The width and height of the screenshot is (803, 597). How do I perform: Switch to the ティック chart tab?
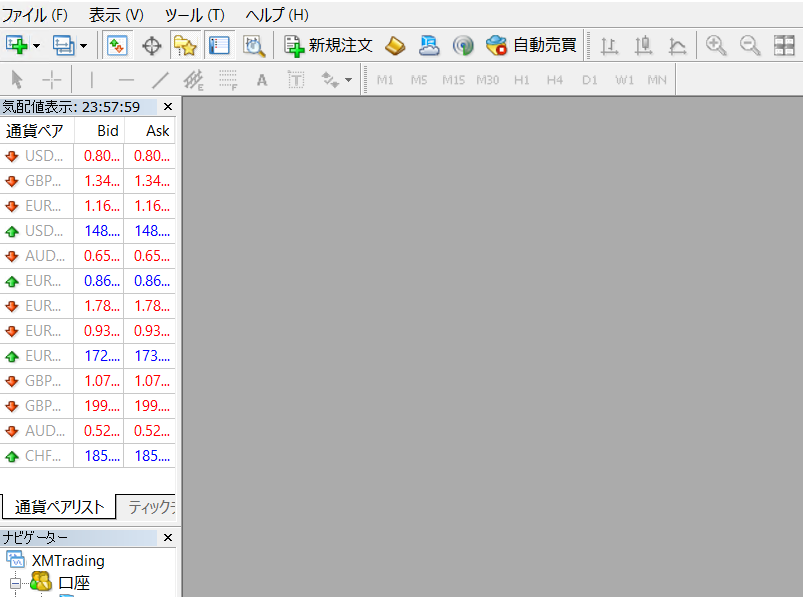coord(150,506)
